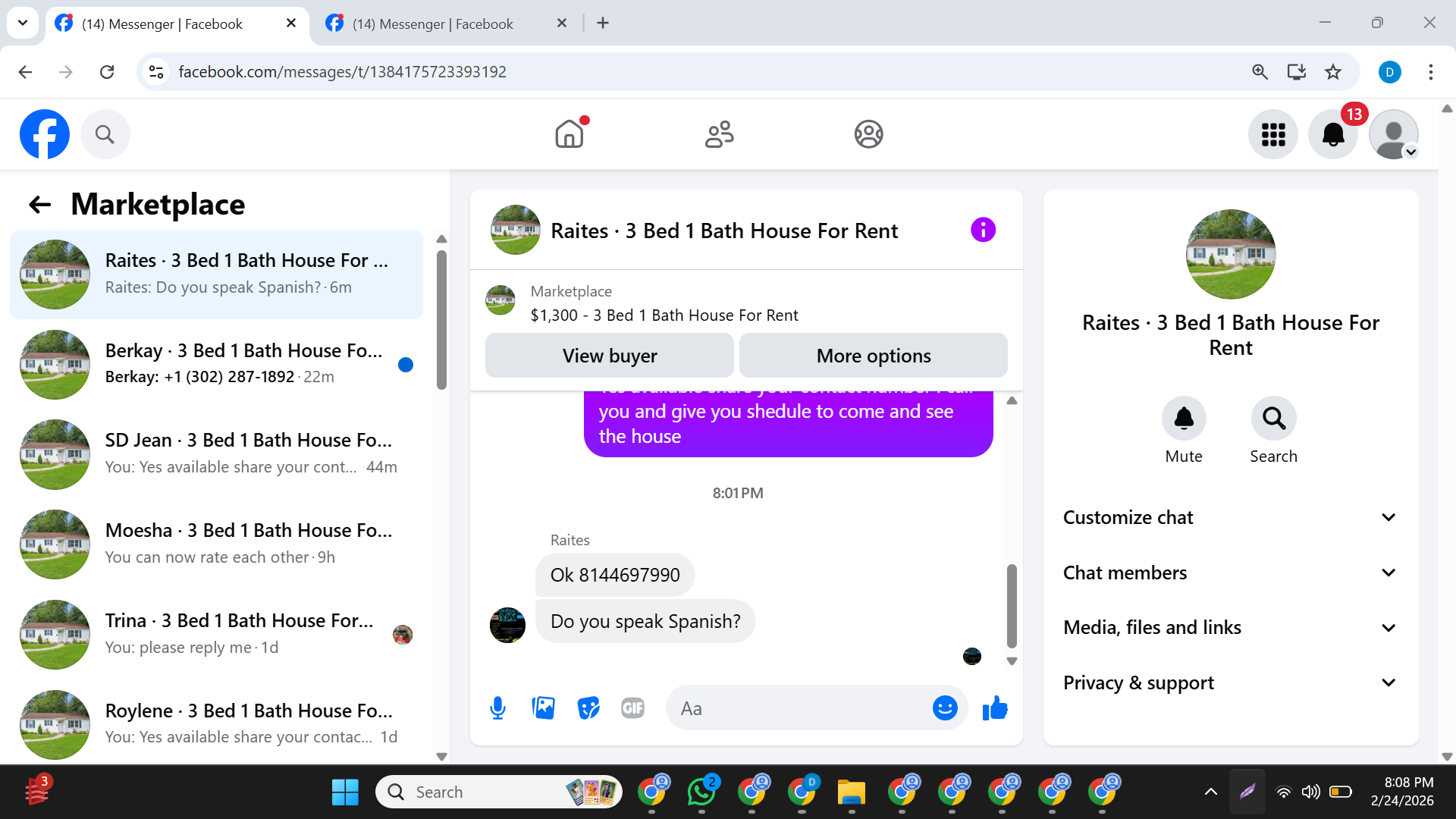The image size is (1456, 819).
Task: Send a thumbs up like
Action: click(995, 708)
